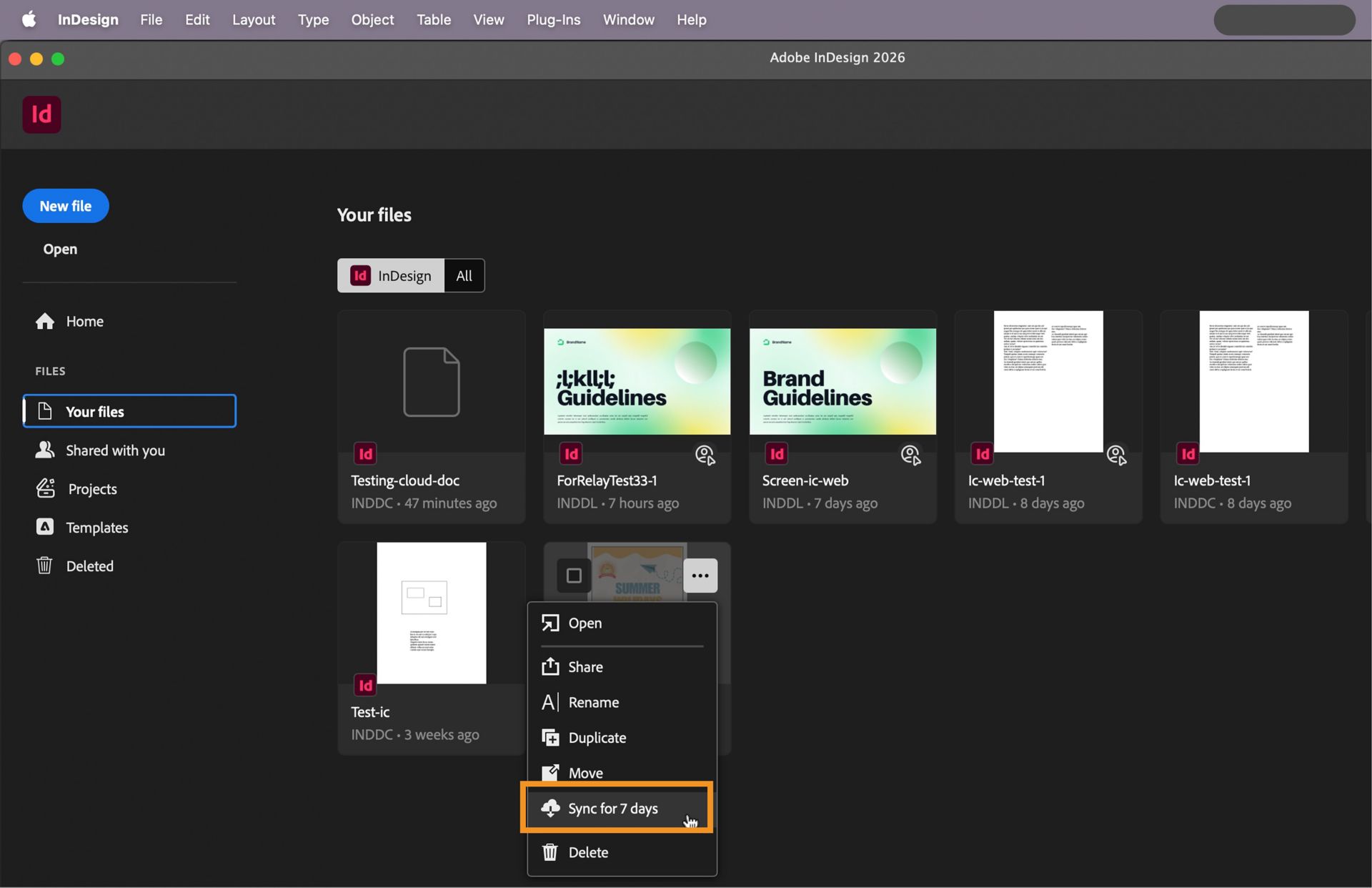Open the Templates section in the sidebar
This screenshot has height=888, width=1372.
click(x=45, y=527)
